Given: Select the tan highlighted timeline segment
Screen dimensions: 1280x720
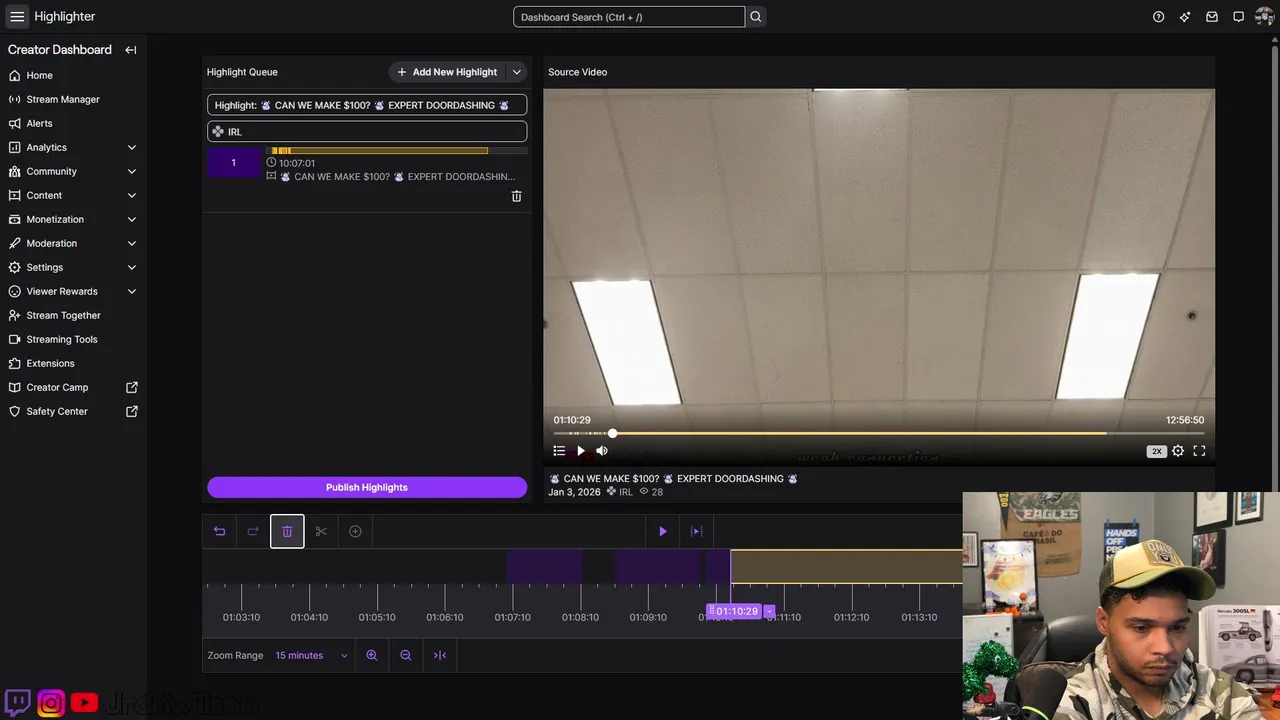Looking at the screenshot, I should [x=846, y=567].
